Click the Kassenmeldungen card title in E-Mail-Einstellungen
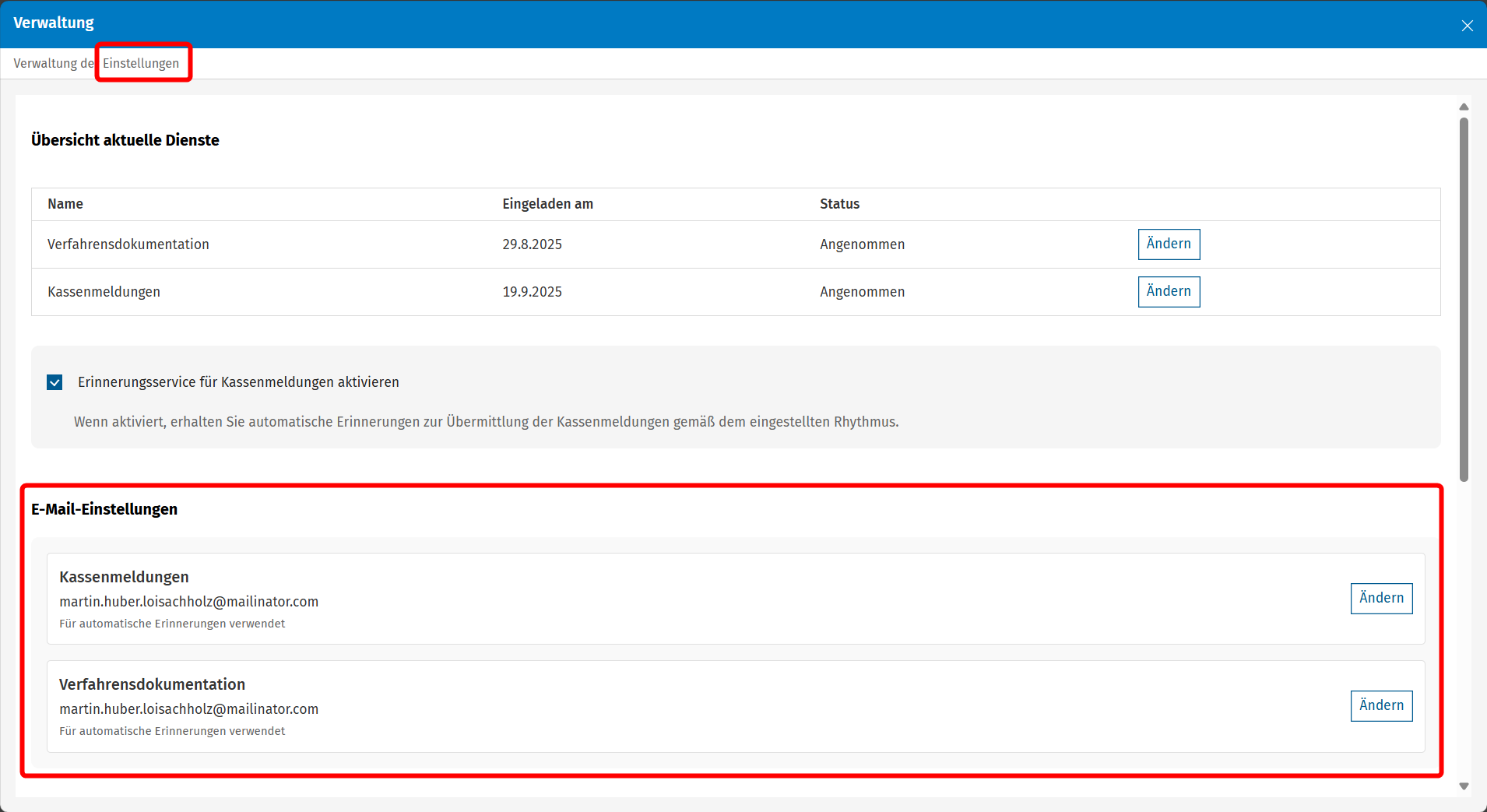The image size is (1487, 812). click(x=124, y=577)
